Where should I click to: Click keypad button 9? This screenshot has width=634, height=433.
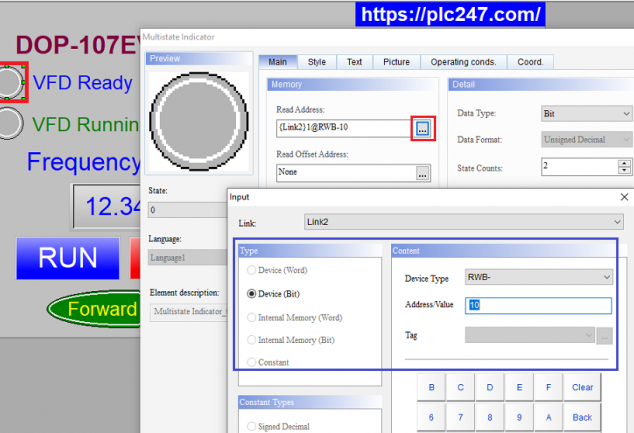tap(519, 417)
